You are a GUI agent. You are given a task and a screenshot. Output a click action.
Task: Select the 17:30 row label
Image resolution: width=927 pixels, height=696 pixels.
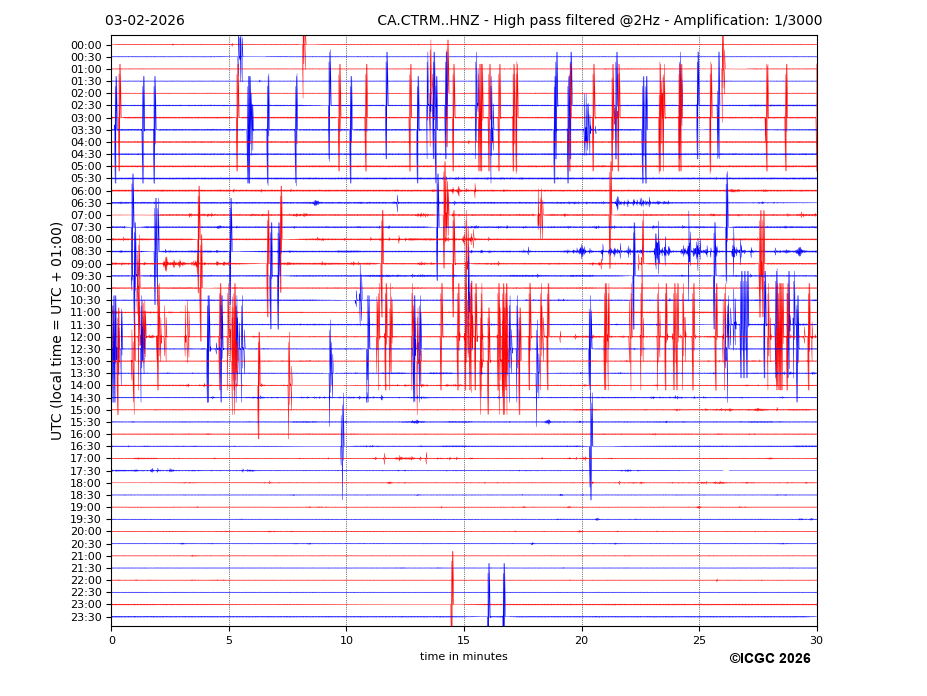(86, 471)
